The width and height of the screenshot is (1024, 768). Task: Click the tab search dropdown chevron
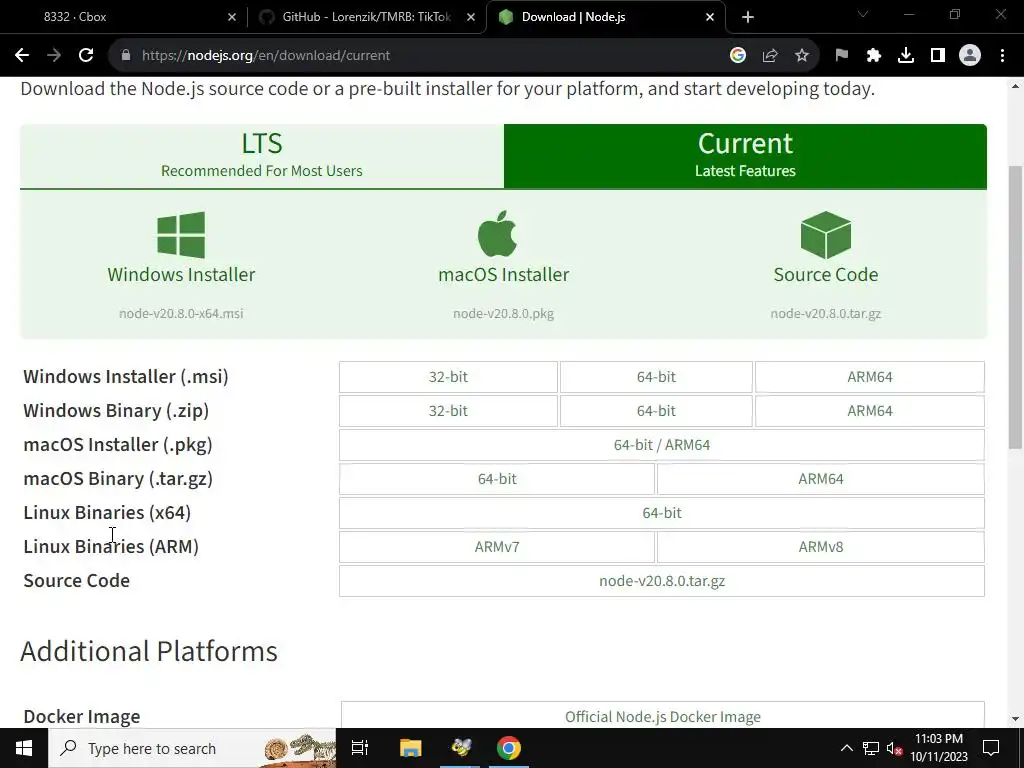pyautogui.click(x=863, y=14)
